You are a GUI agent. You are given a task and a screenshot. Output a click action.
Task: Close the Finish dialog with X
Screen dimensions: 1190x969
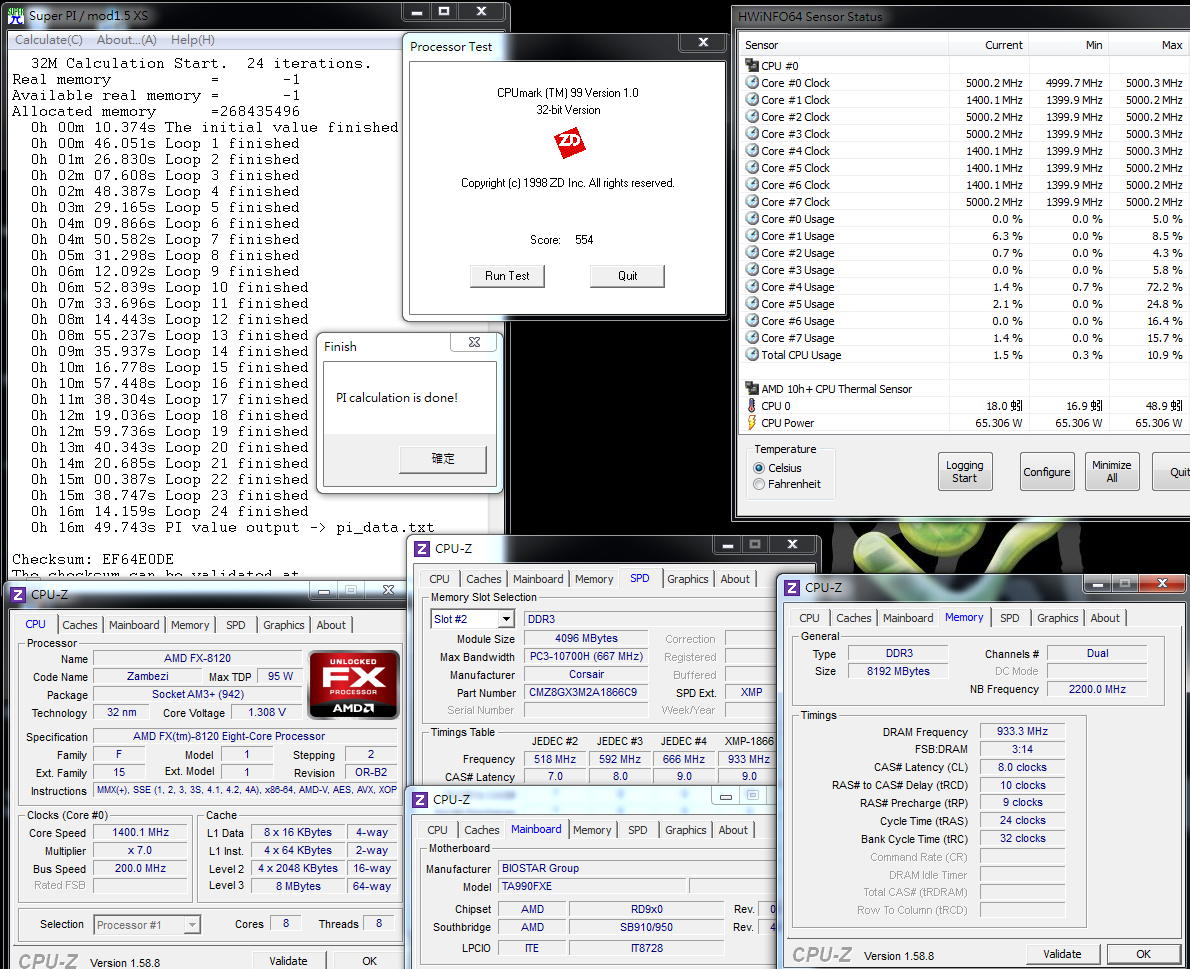click(x=474, y=342)
